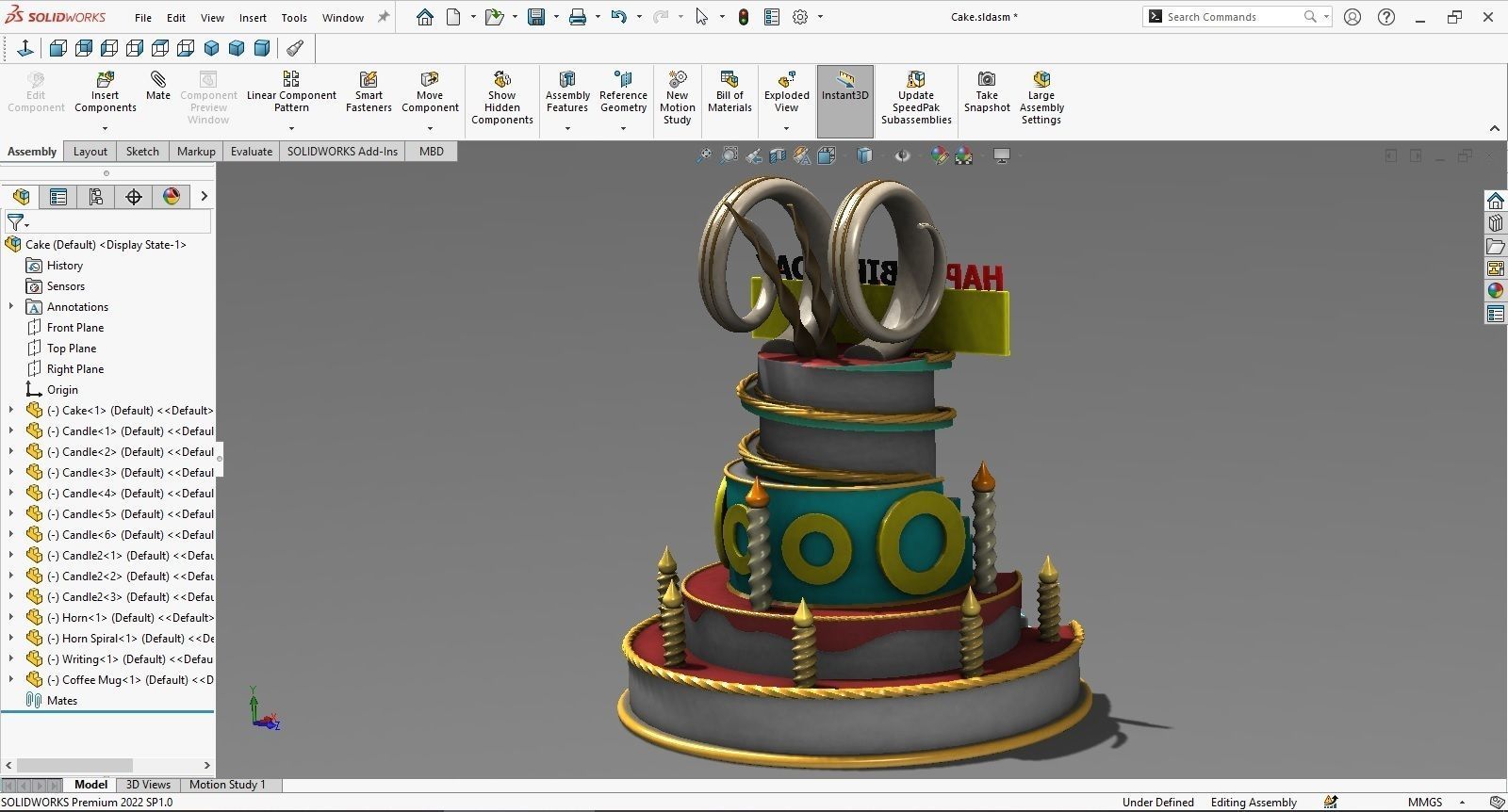Switch to SOLIDWORKS Add-Ins tab
This screenshot has width=1508, height=812.
342,151
